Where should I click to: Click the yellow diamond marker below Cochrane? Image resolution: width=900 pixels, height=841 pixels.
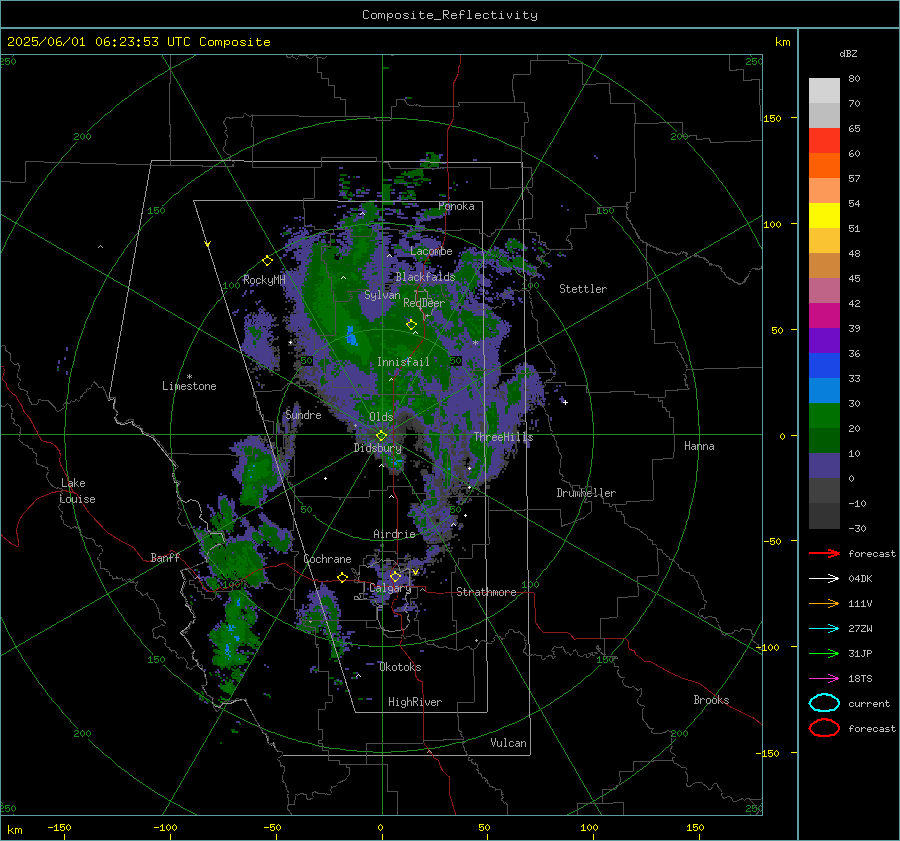click(342, 578)
